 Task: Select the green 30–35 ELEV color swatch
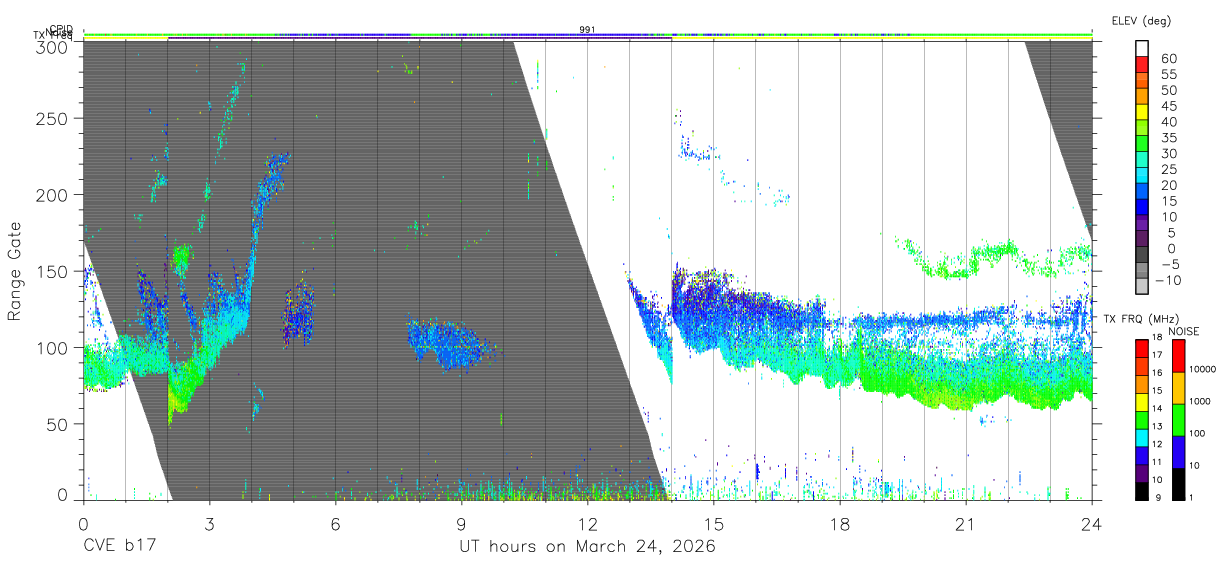coord(1143,145)
